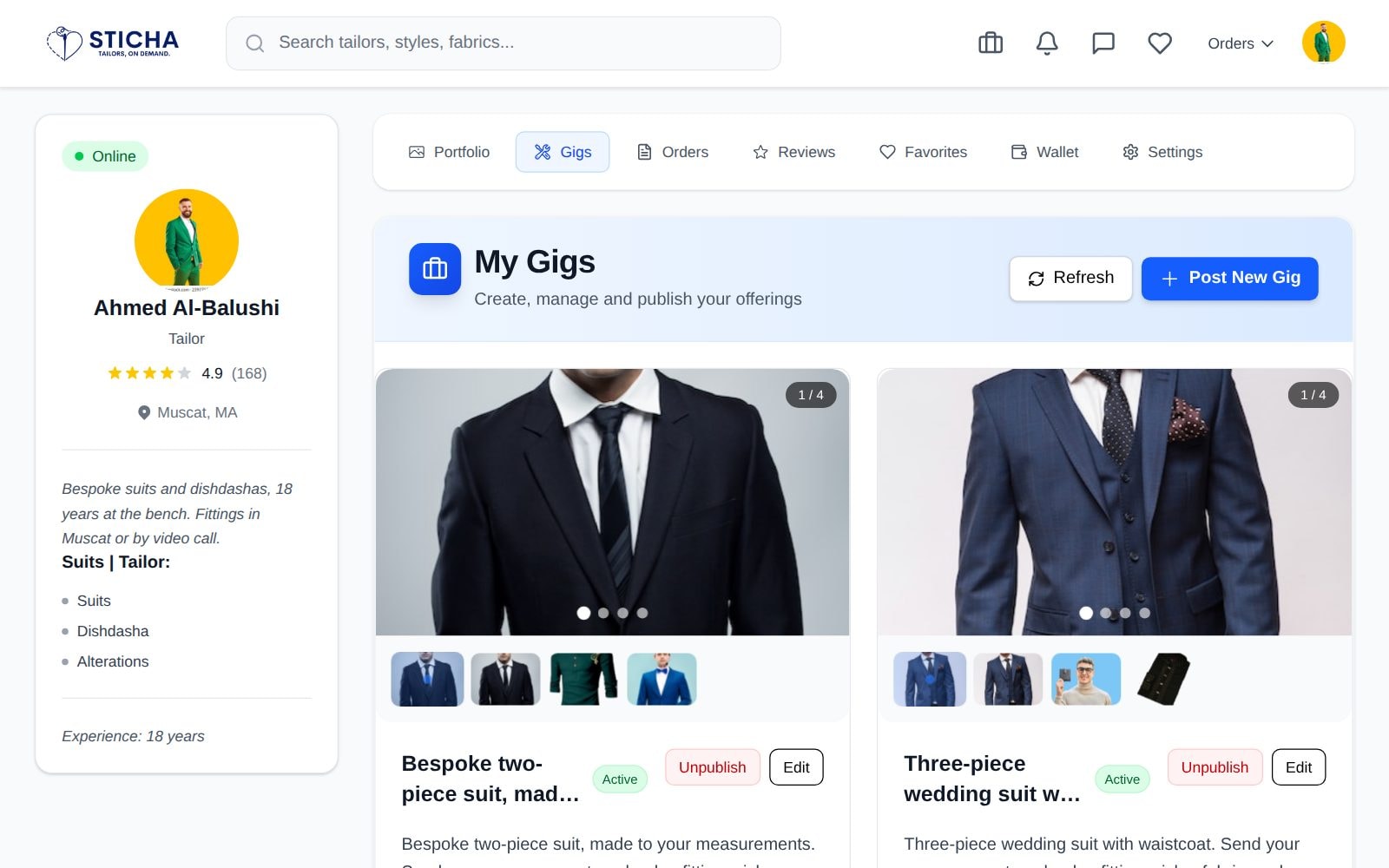Select the man with glasses thumbnail
This screenshot has height=868, width=1389.
tap(1086, 679)
